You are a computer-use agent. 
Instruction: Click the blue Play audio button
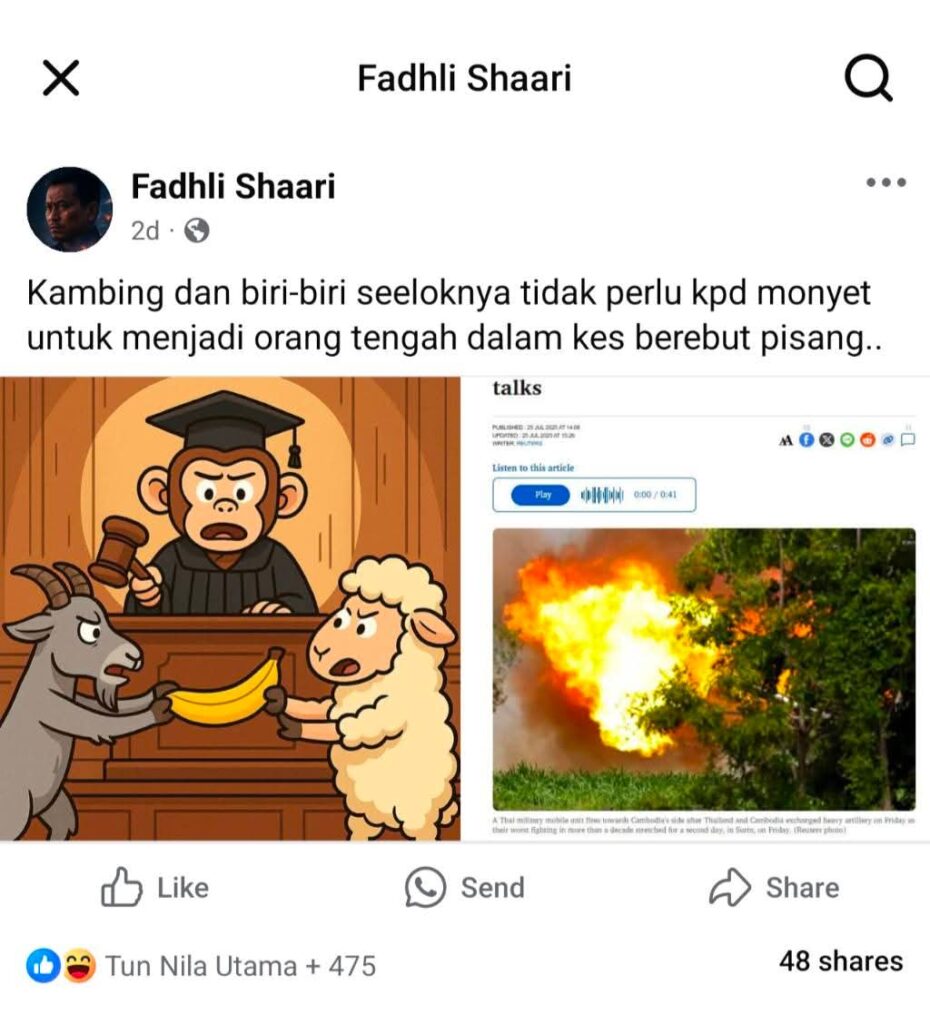coord(541,495)
